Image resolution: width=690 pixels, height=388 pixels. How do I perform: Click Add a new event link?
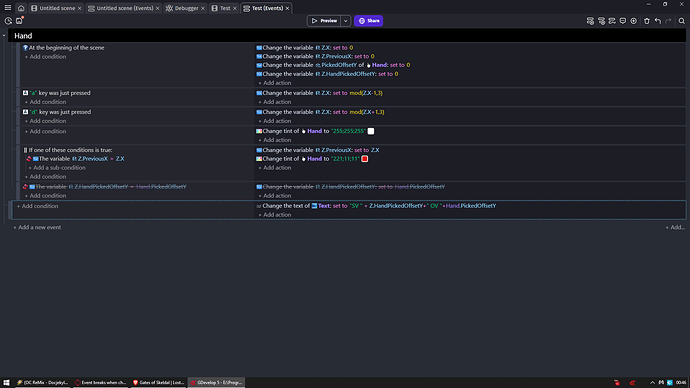(37, 227)
